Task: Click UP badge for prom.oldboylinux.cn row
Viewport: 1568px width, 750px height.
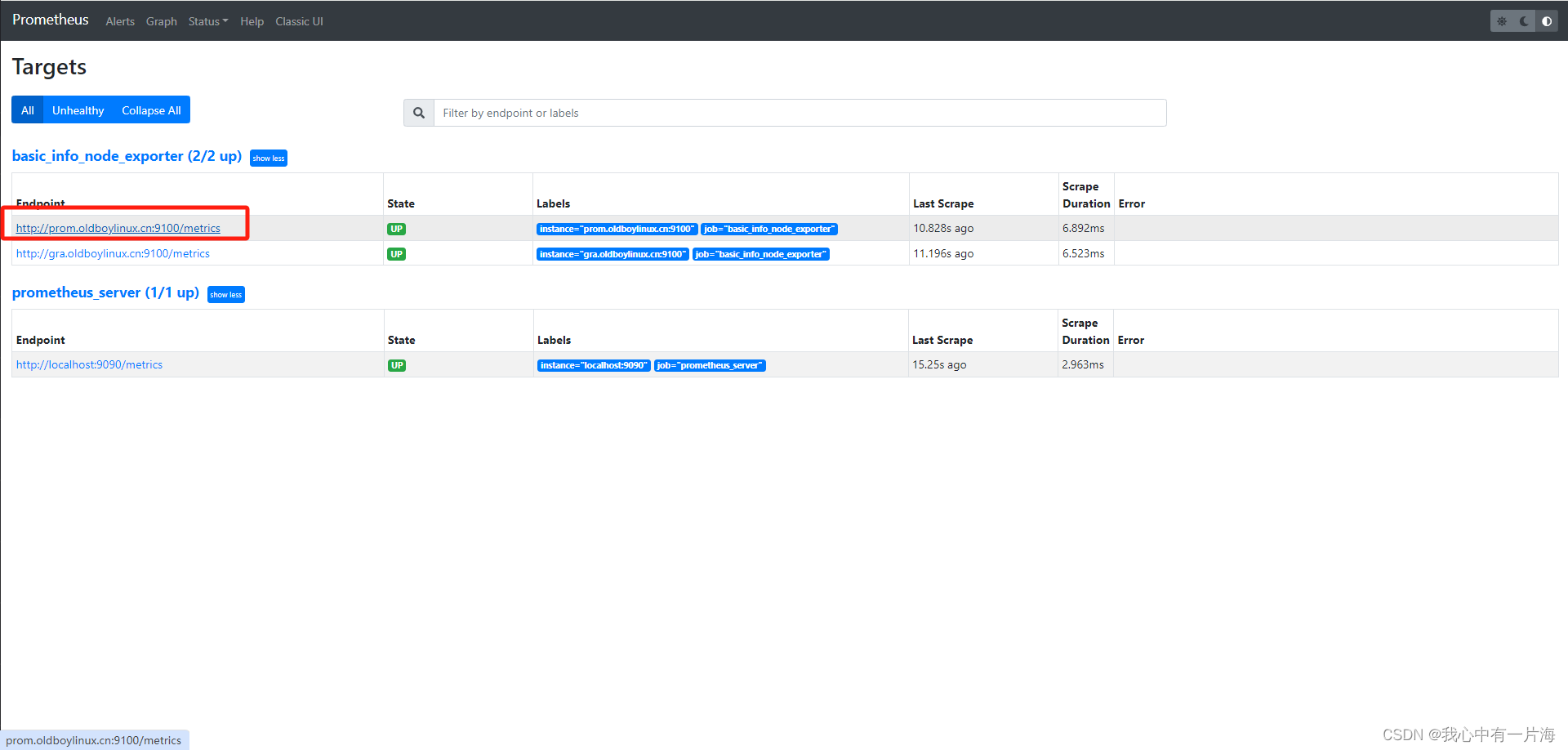Action: pos(396,229)
